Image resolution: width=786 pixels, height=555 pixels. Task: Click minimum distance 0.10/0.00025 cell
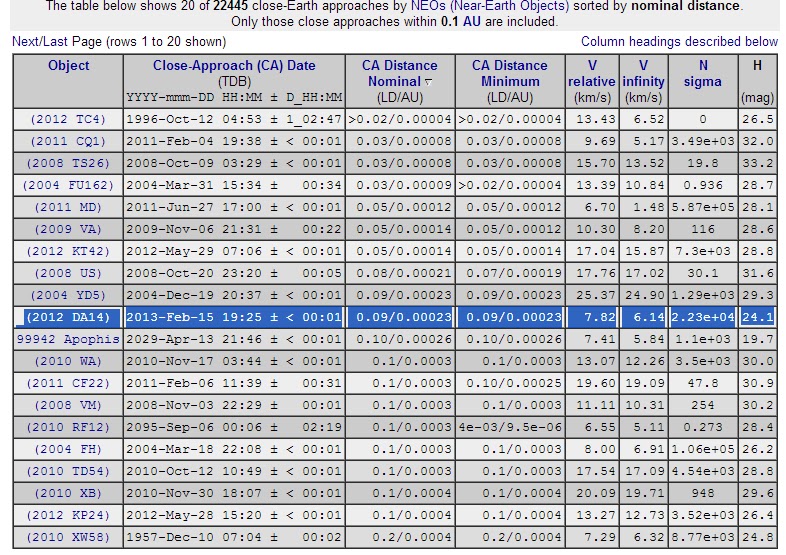[510, 384]
